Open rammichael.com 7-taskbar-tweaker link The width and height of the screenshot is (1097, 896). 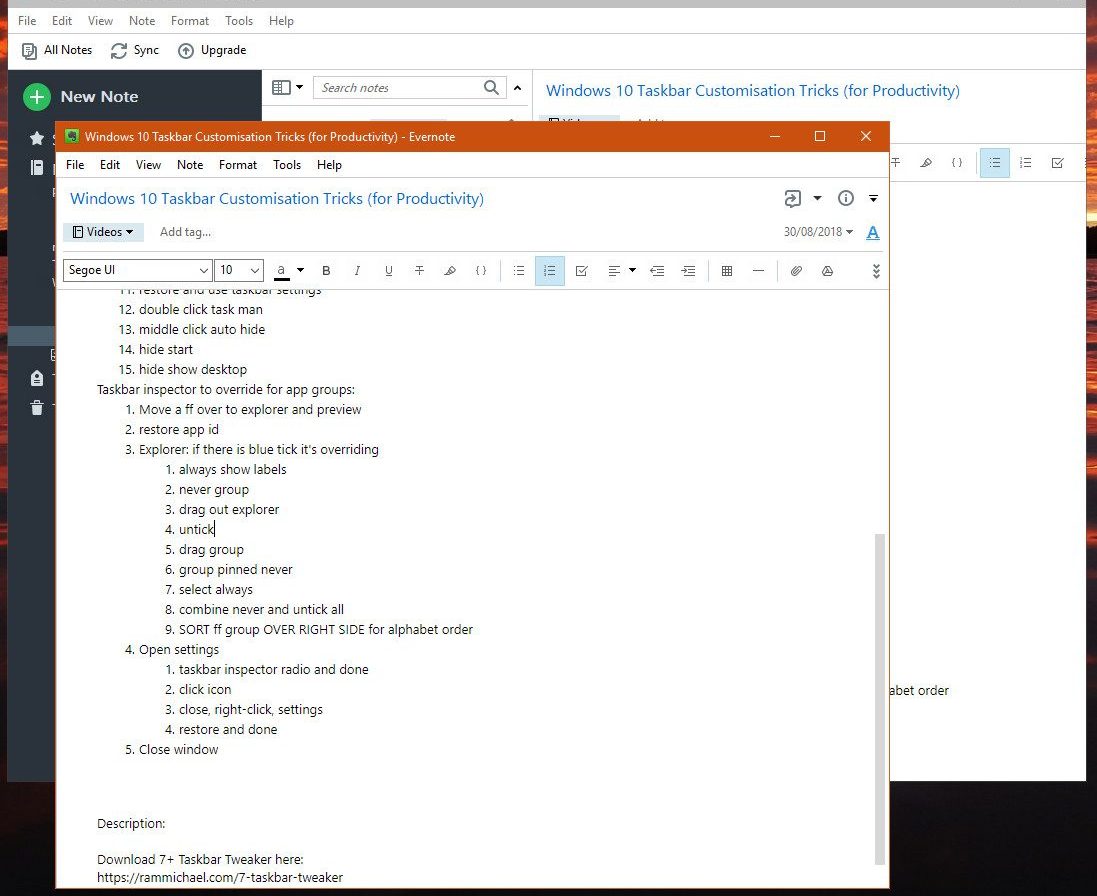[x=220, y=877]
